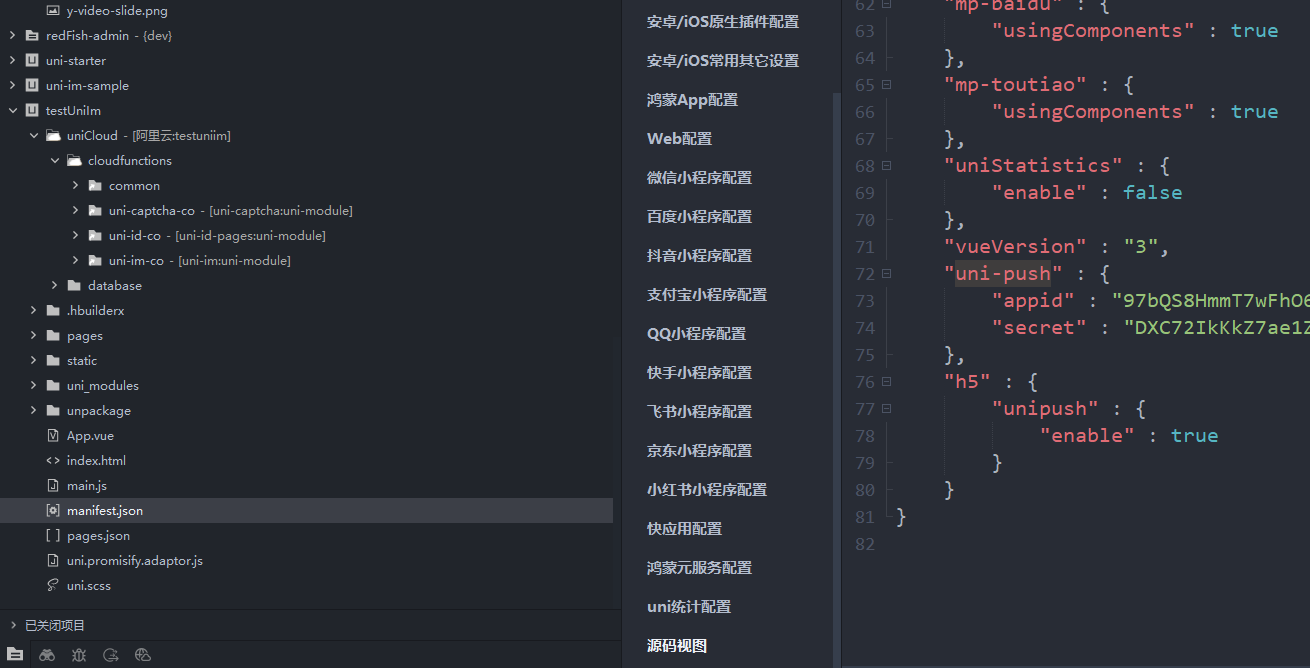Open 安卓/iOS原生插件配置 settings tab
The image size is (1310, 668).
point(723,21)
